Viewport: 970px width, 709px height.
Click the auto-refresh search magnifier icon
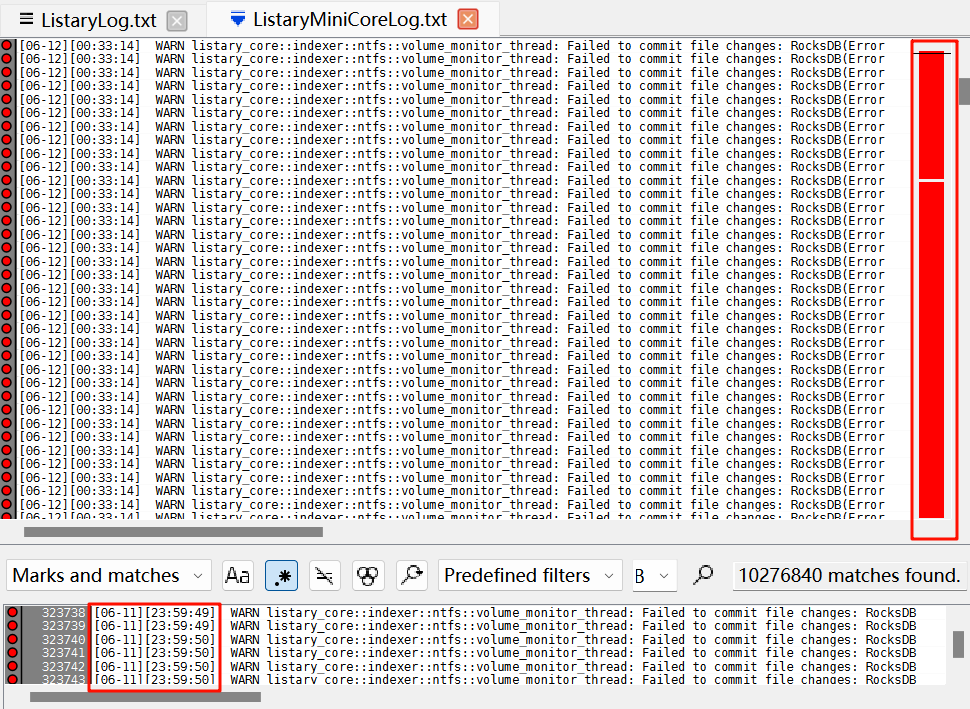click(x=411, y=575)
